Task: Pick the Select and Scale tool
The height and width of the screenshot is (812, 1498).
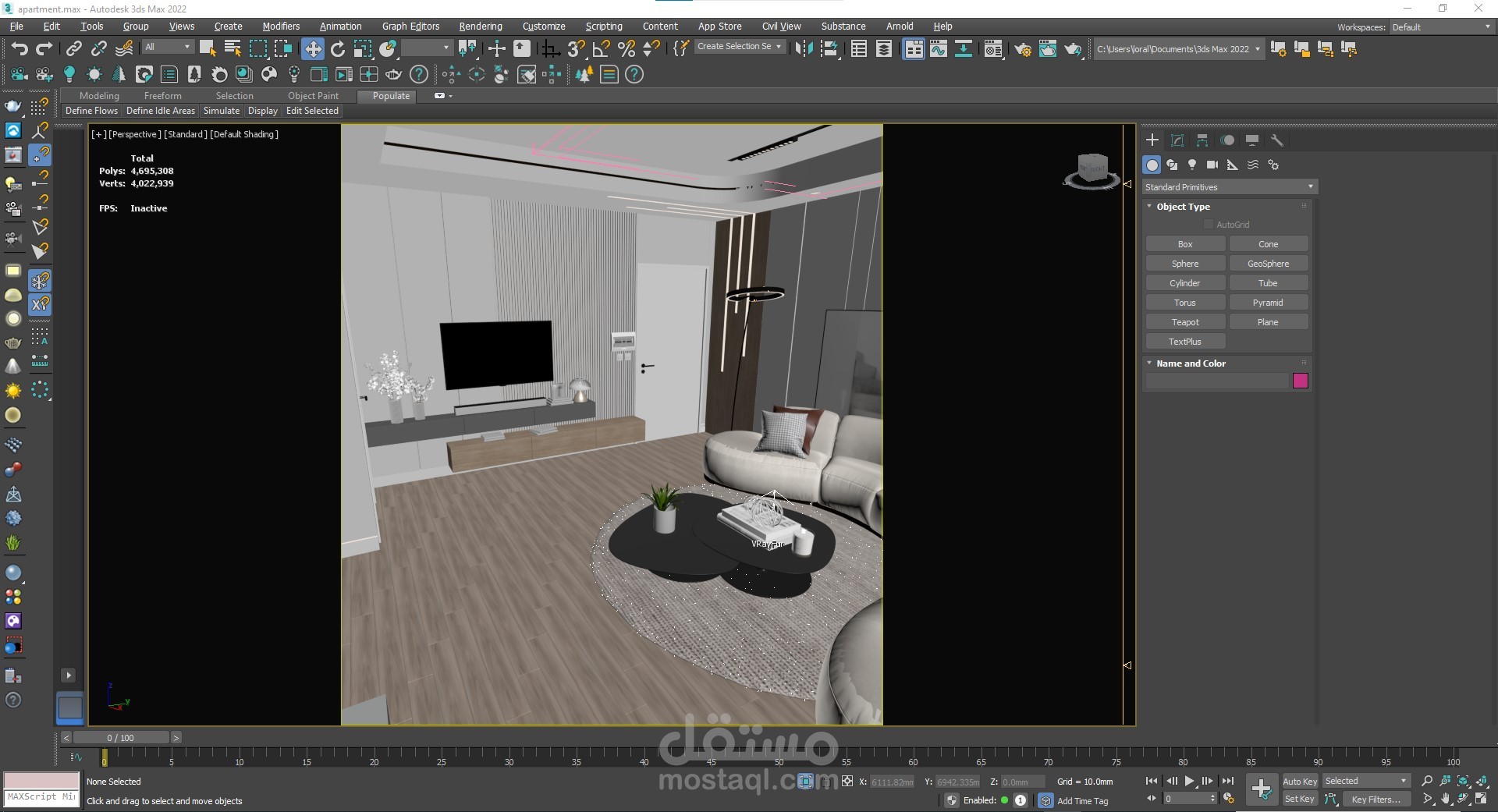Action: [x=363, y=49]
